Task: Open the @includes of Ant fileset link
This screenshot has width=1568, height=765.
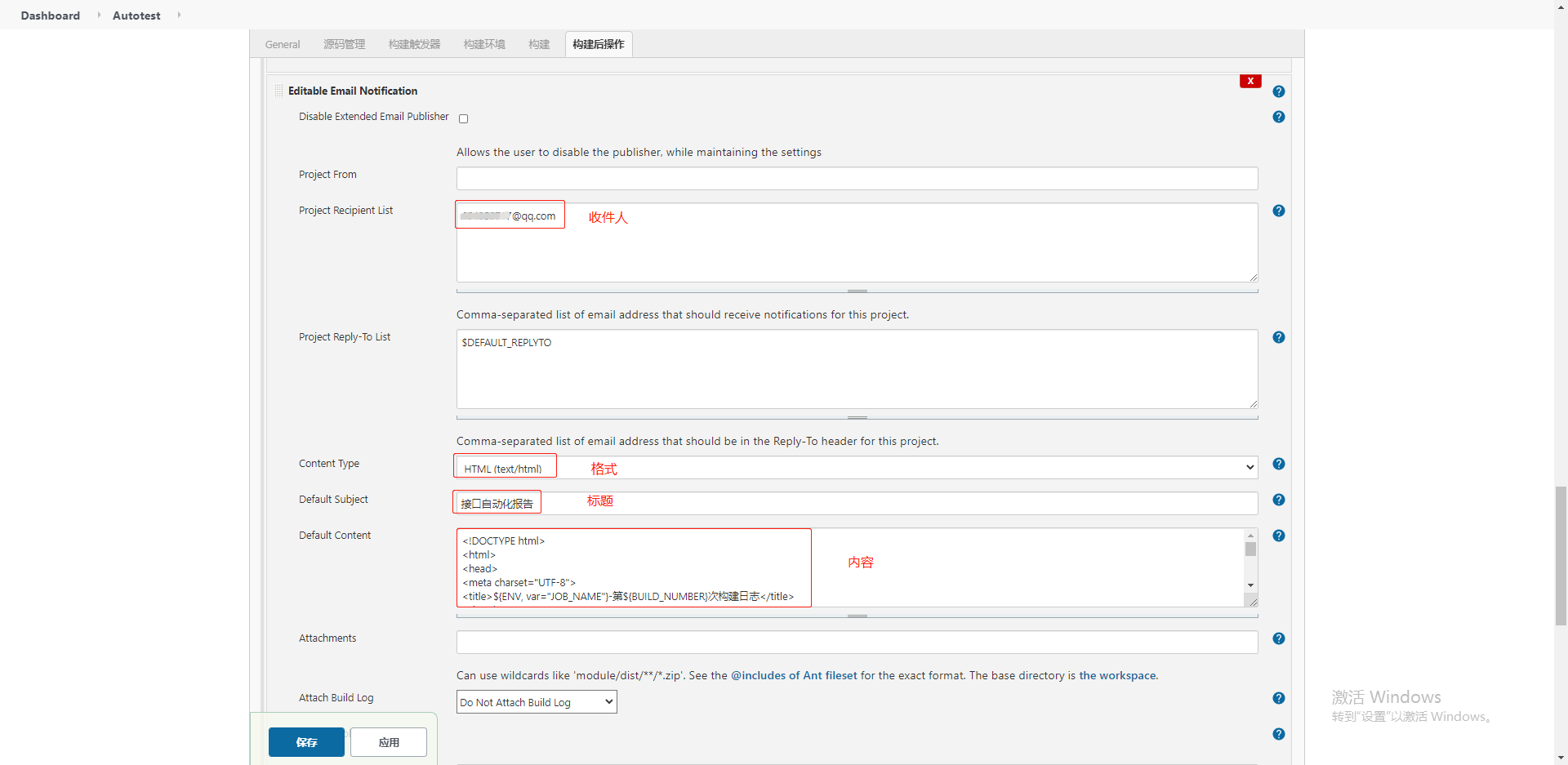Action: pos(794,675)
